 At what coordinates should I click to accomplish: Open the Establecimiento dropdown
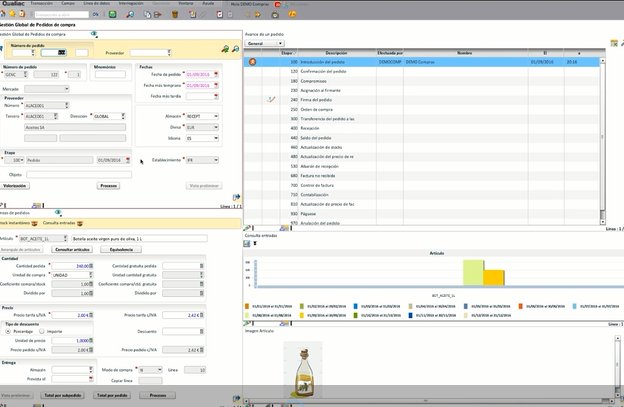coord(202,160)
